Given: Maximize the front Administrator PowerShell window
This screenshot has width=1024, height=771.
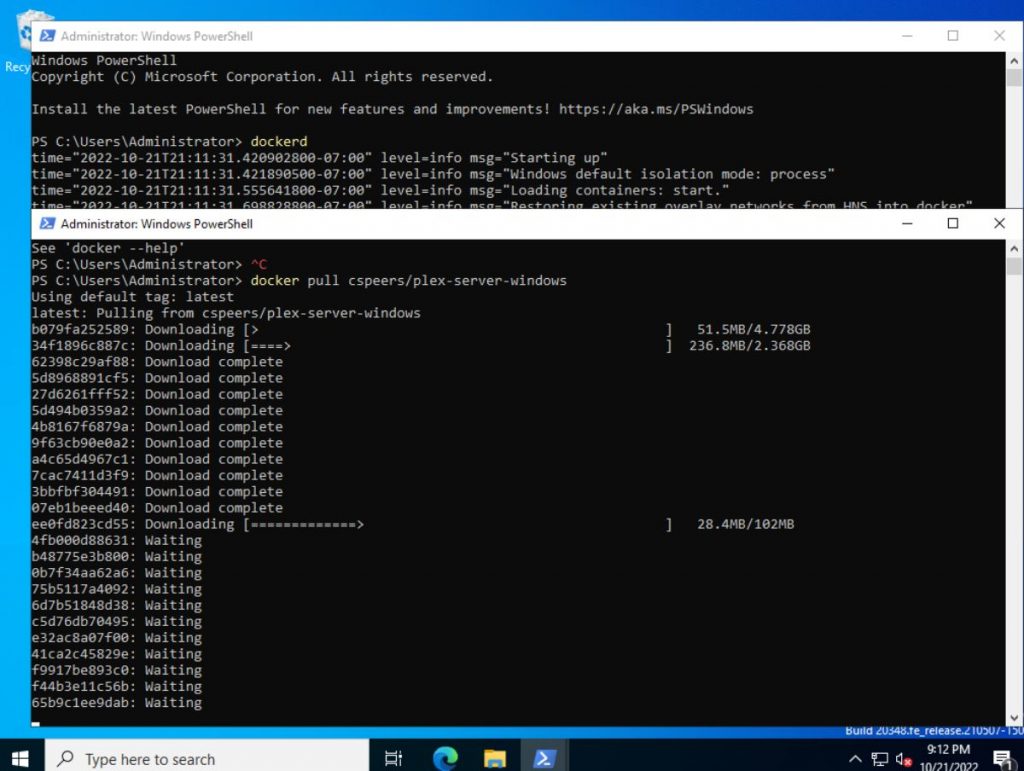Looking at the screenshot, I should click(952, 223).
